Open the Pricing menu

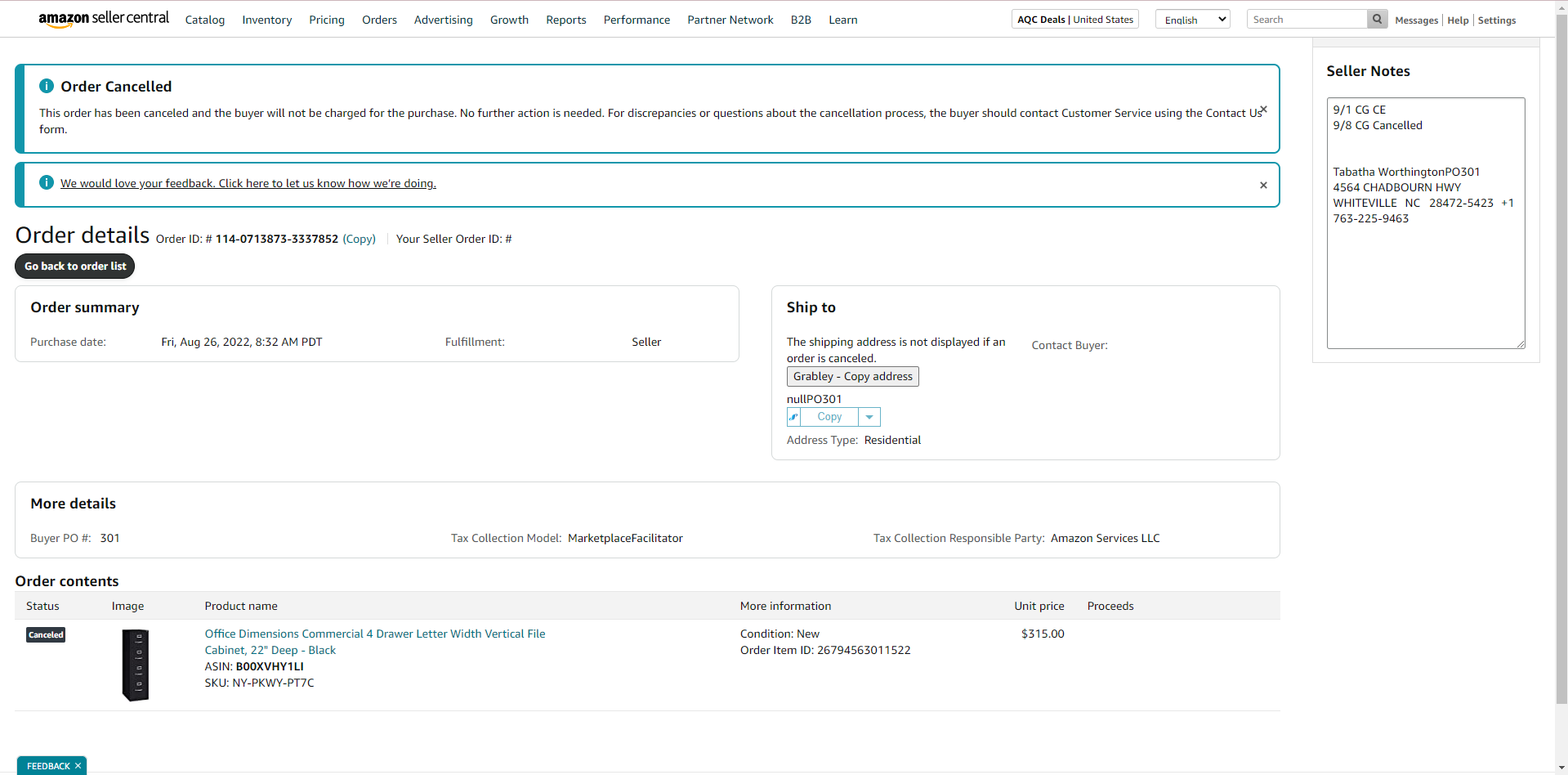pos(327,20)
